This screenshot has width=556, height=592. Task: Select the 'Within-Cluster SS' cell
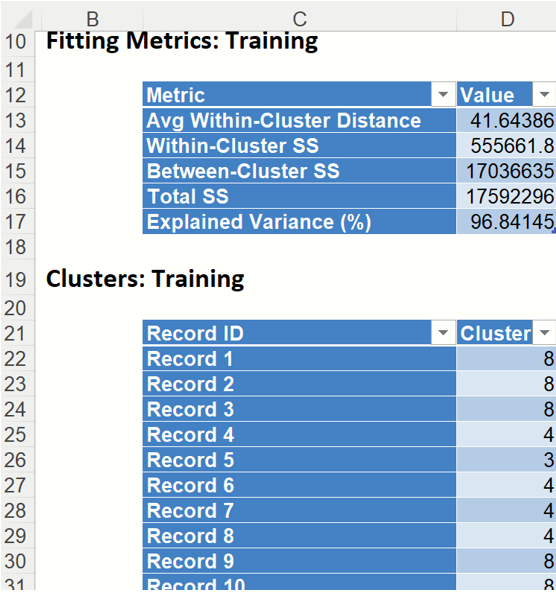click(x=299, y=145)
